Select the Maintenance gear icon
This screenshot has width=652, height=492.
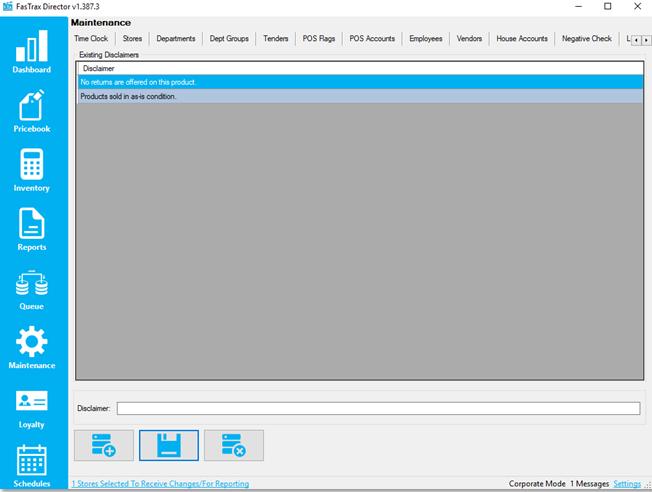(32, 341)
